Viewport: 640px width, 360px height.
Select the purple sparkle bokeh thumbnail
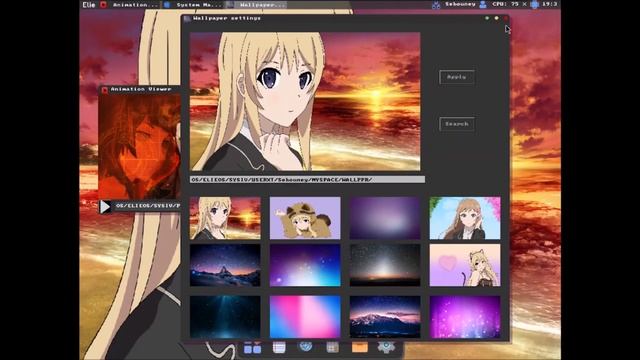[x=465, y=317]
